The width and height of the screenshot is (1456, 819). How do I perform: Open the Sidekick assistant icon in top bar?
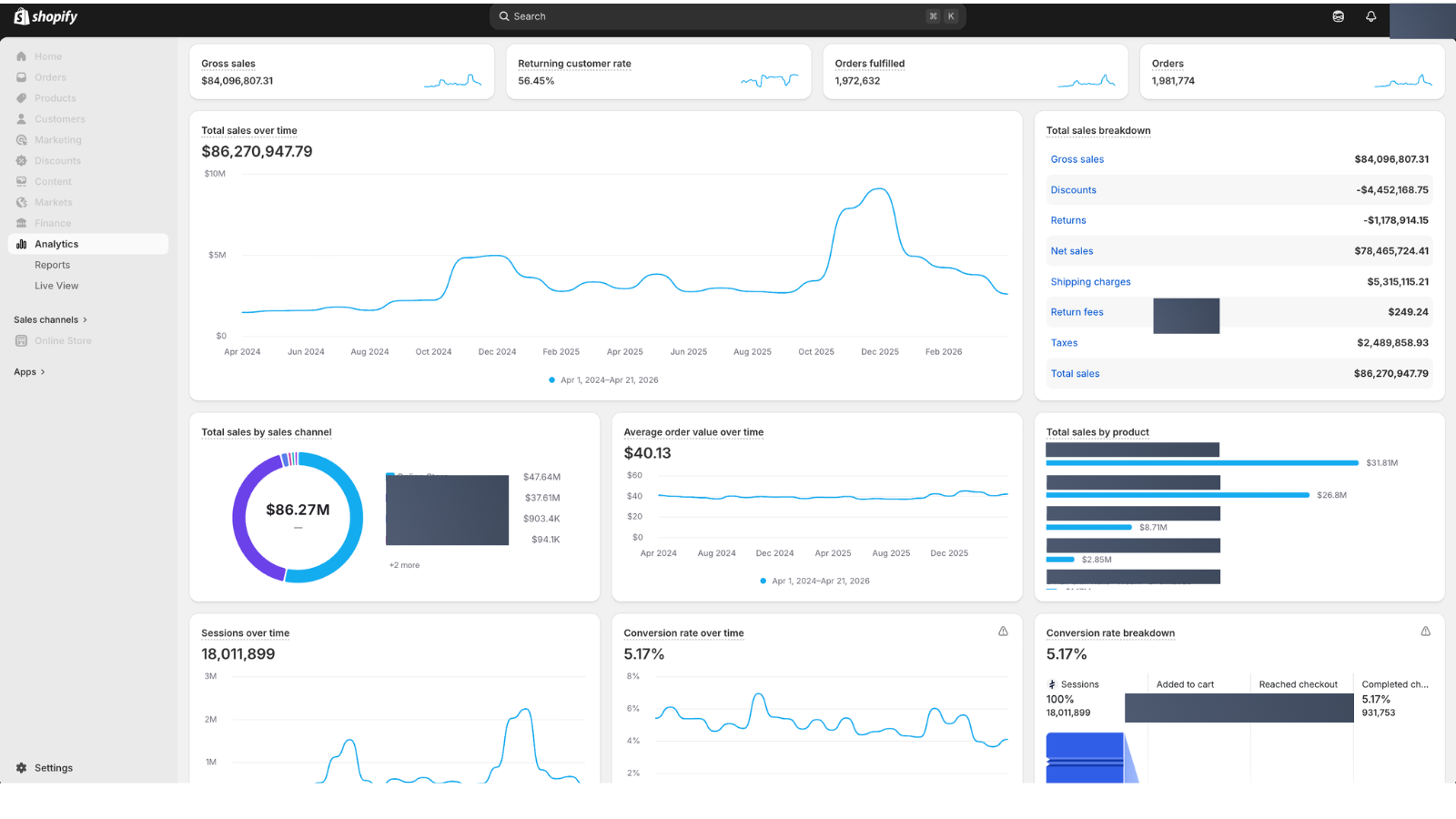point(1338,16)
